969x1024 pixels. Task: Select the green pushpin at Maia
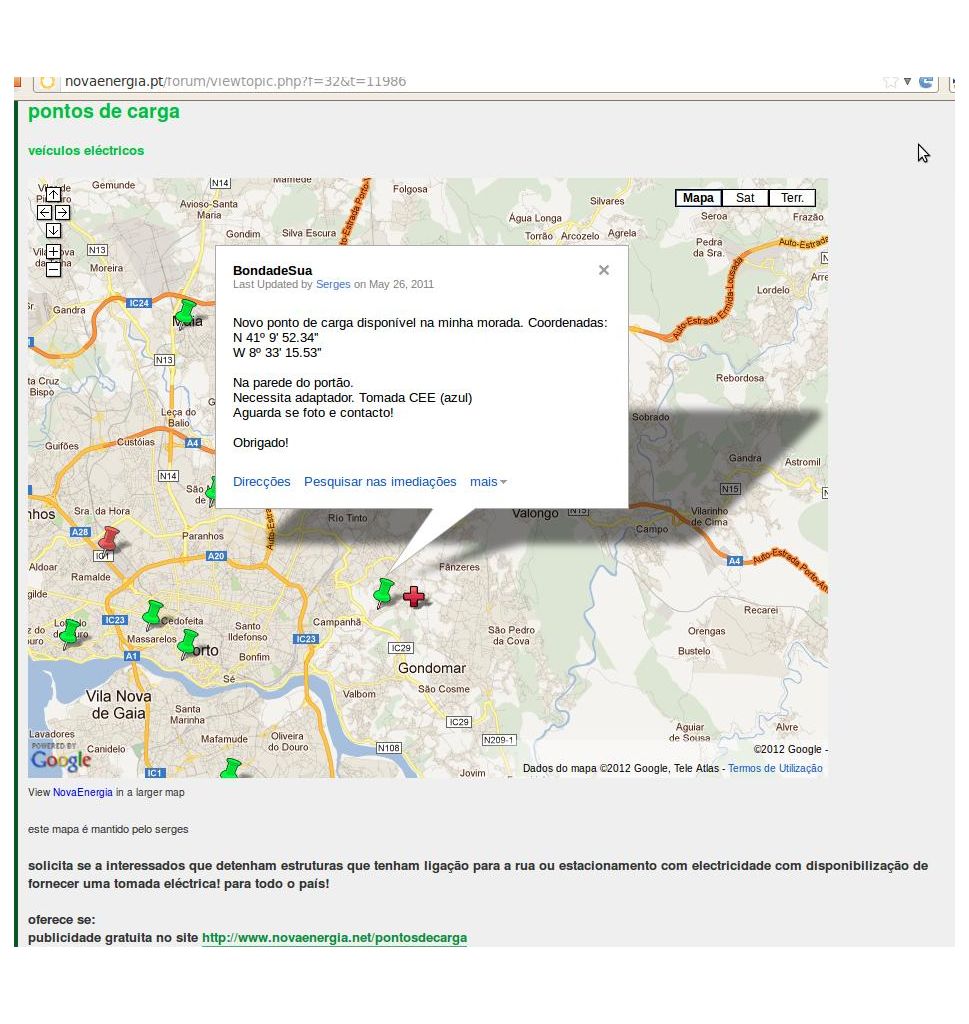pyautogui.click(x=186, y=314)
